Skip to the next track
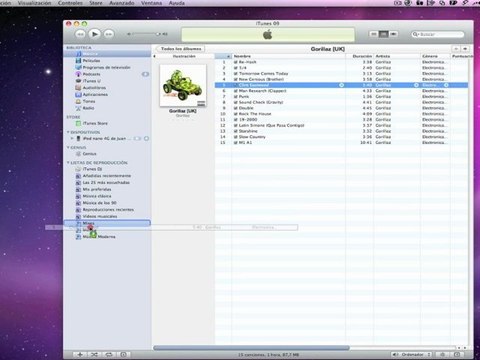This screenshot has height=360, width=480. (x=109, y=34)
